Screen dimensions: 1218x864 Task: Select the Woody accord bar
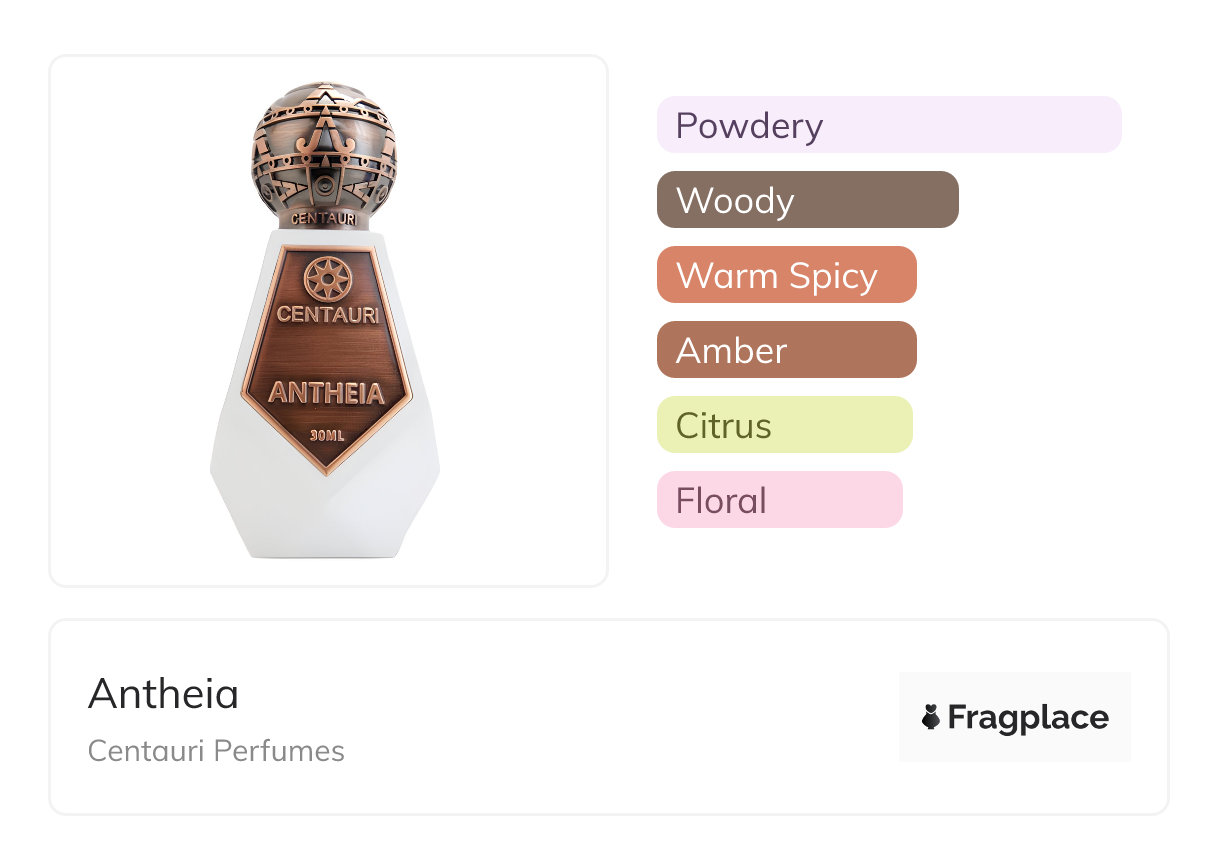(x=807, y=200)
